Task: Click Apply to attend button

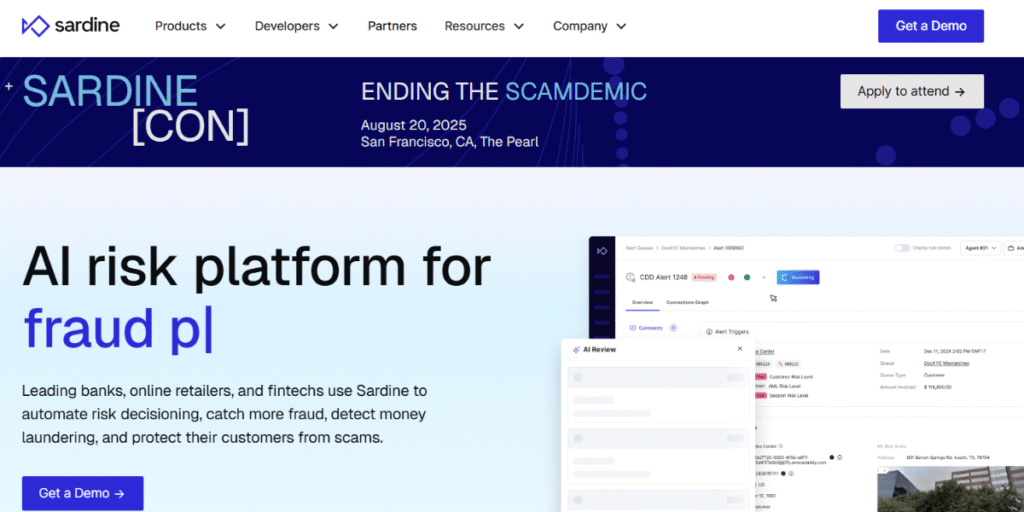Action: (912, 91)
